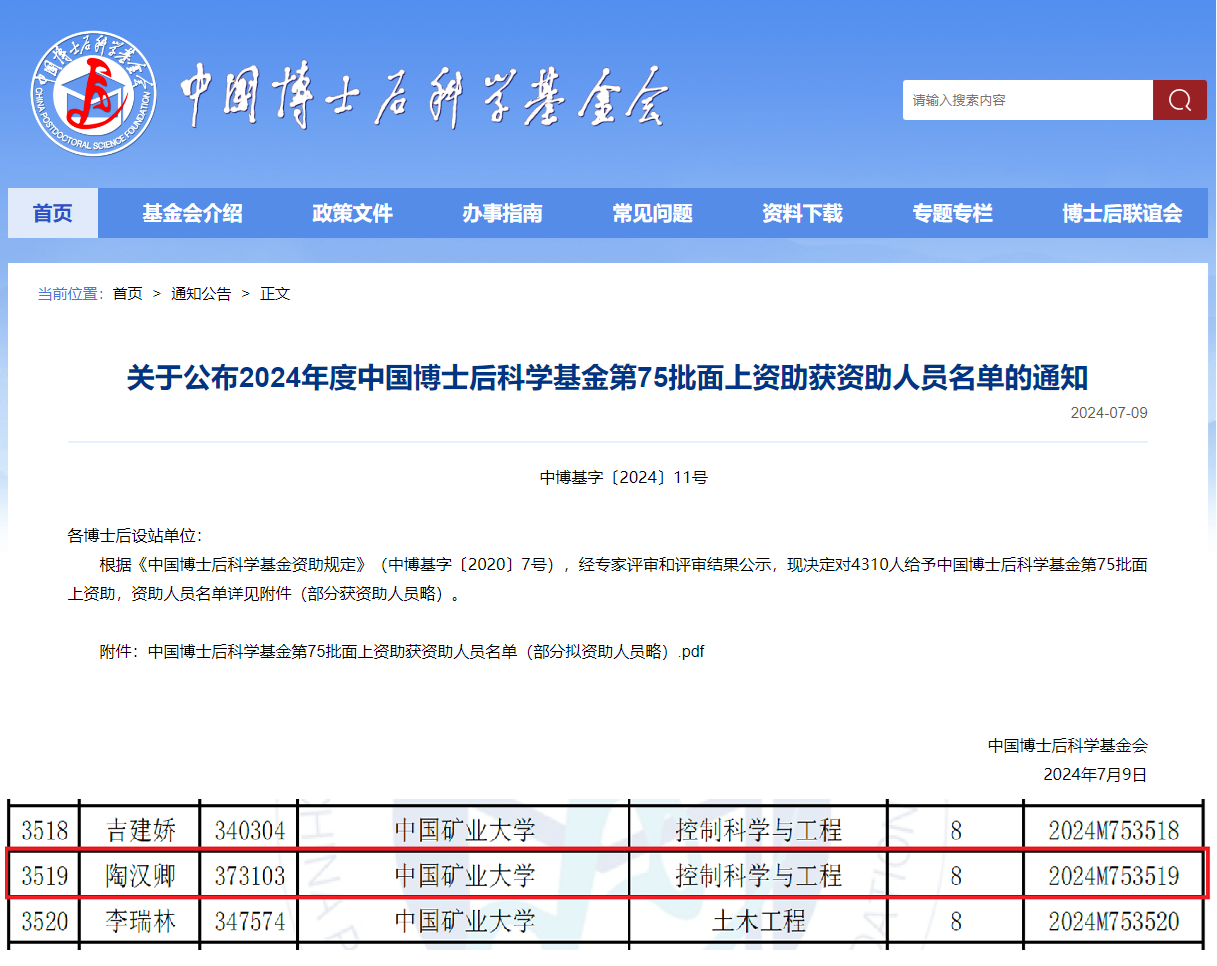Focus the search content input box
Image resolution: width=1217 pixels, height=966 pixels.
(1027, 100)
